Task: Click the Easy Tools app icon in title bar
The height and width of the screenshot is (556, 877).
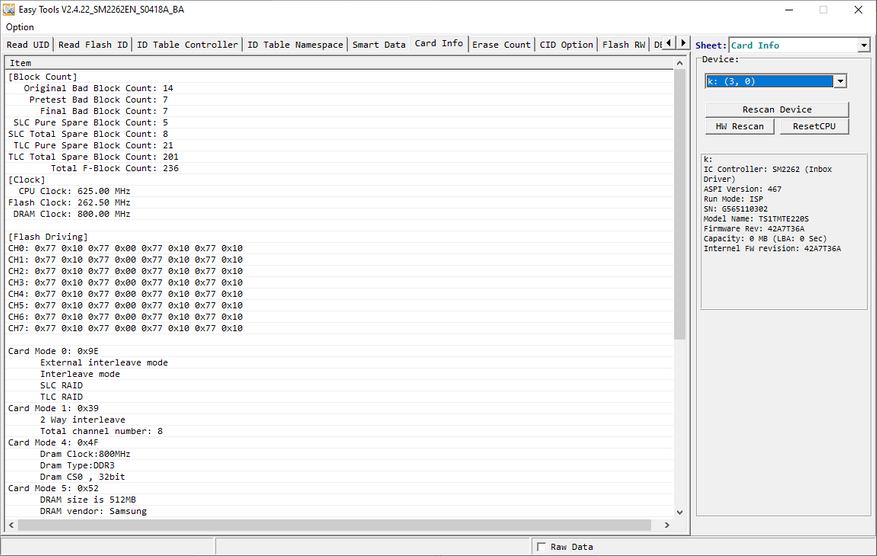Action: (10, 9)
